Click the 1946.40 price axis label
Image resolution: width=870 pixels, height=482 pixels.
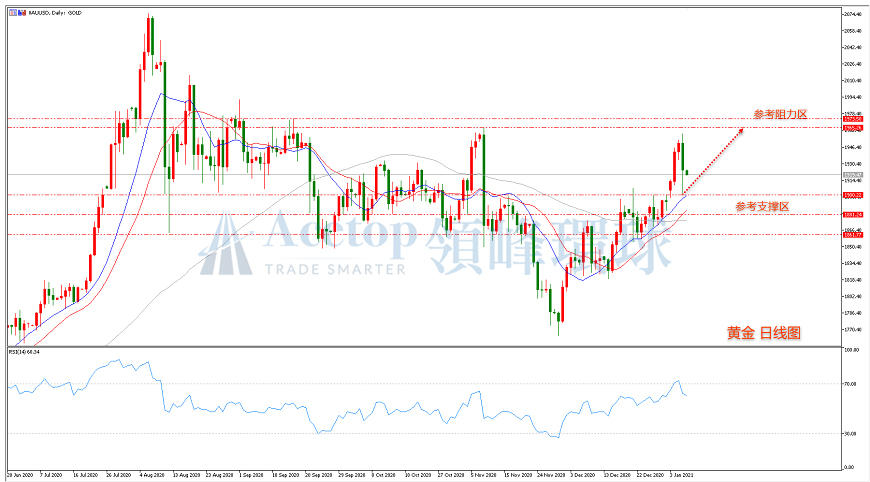click(x=853, y=148)
